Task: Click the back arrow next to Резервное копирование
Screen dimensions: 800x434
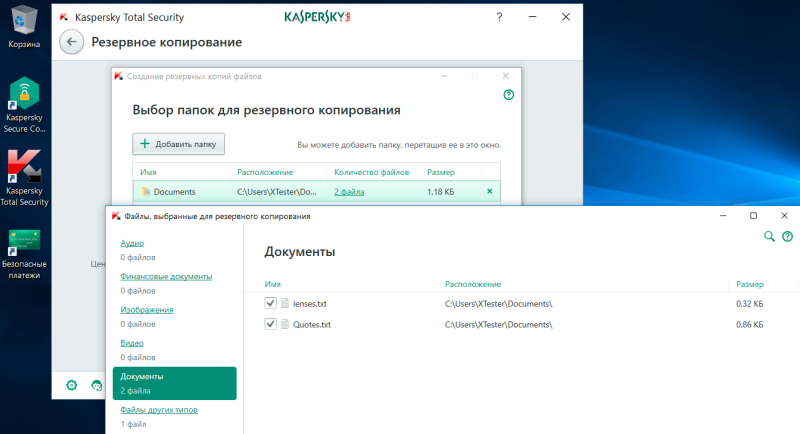Action: [71, 42]
